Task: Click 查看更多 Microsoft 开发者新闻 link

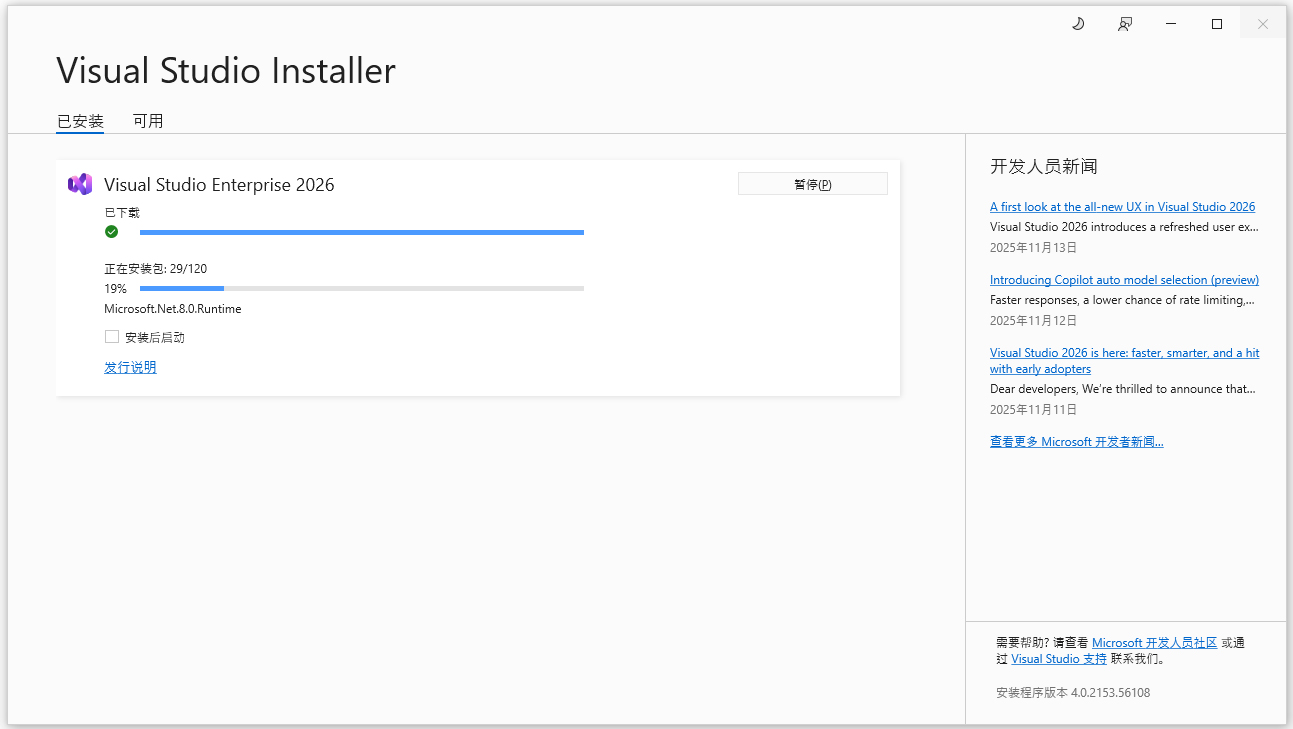Action: pos(1076,441)
